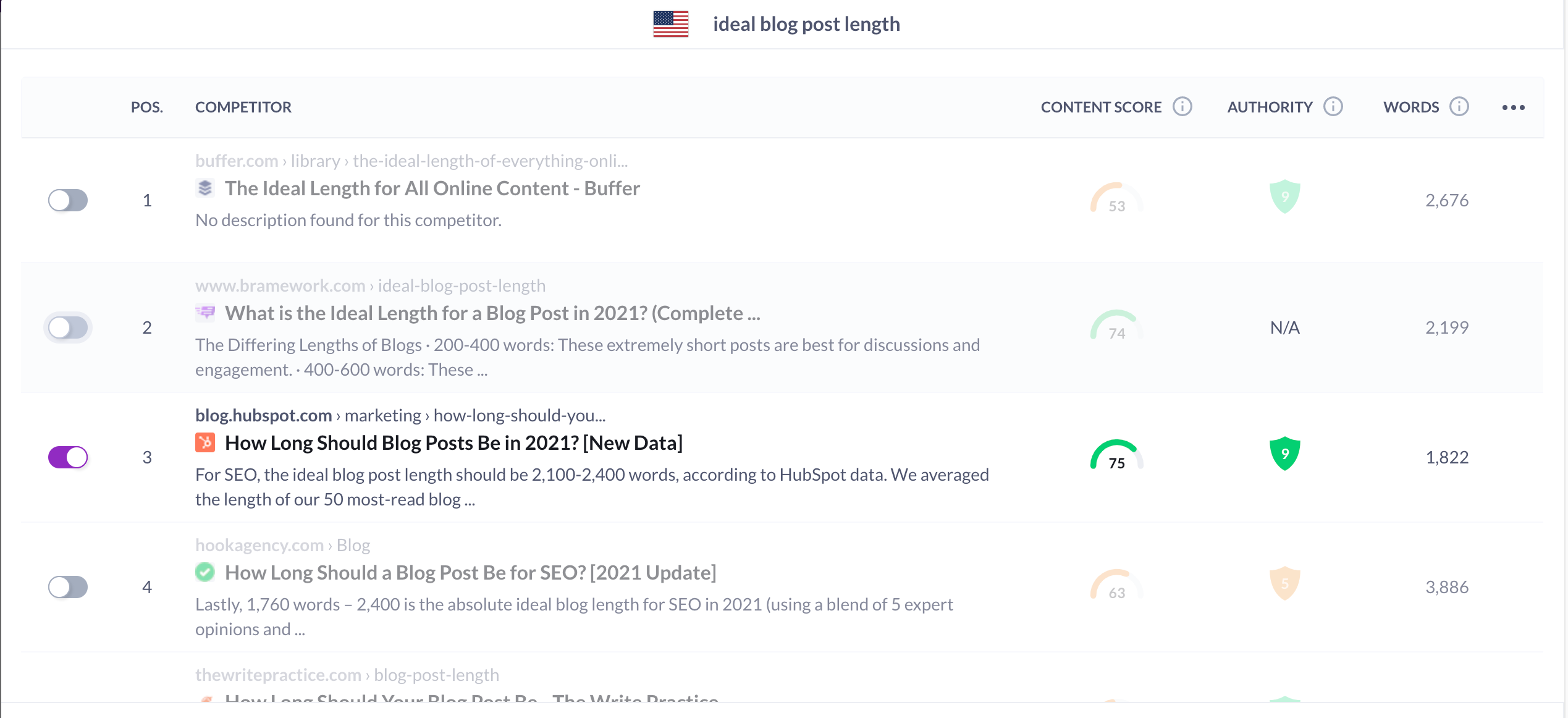1568x718 pixels.
Task: Disable the HubSpot competitor toggle
Action: [x=68, y=457]
